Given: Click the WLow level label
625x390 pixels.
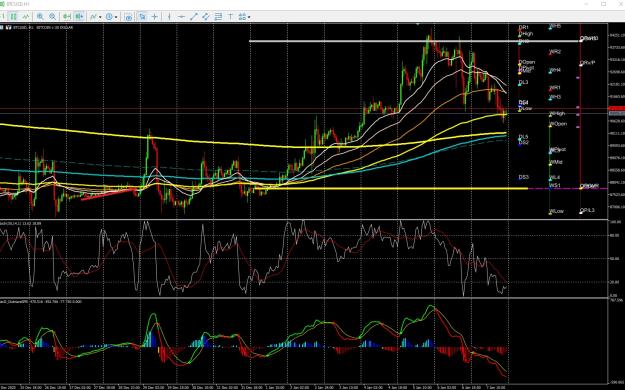Looking at the screenshot, I should [x=557, y=211].
